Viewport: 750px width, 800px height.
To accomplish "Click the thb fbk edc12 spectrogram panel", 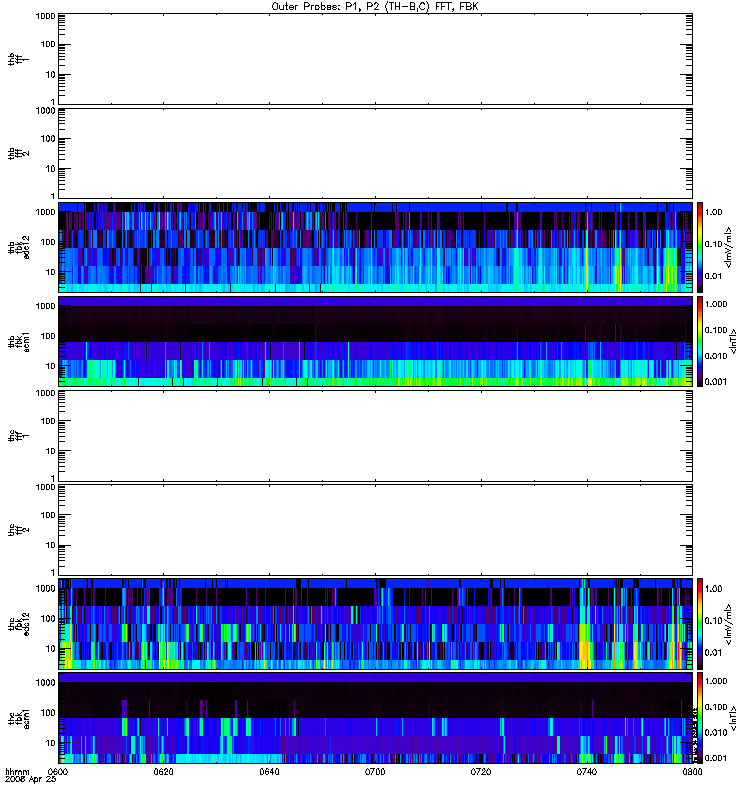I will click(375, 247).
